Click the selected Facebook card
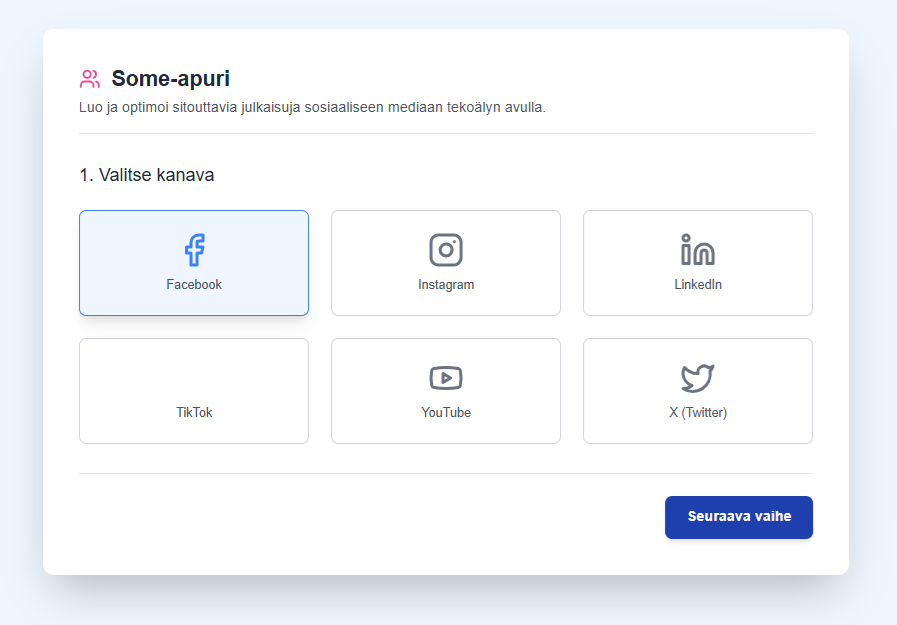 coord(194,262)
